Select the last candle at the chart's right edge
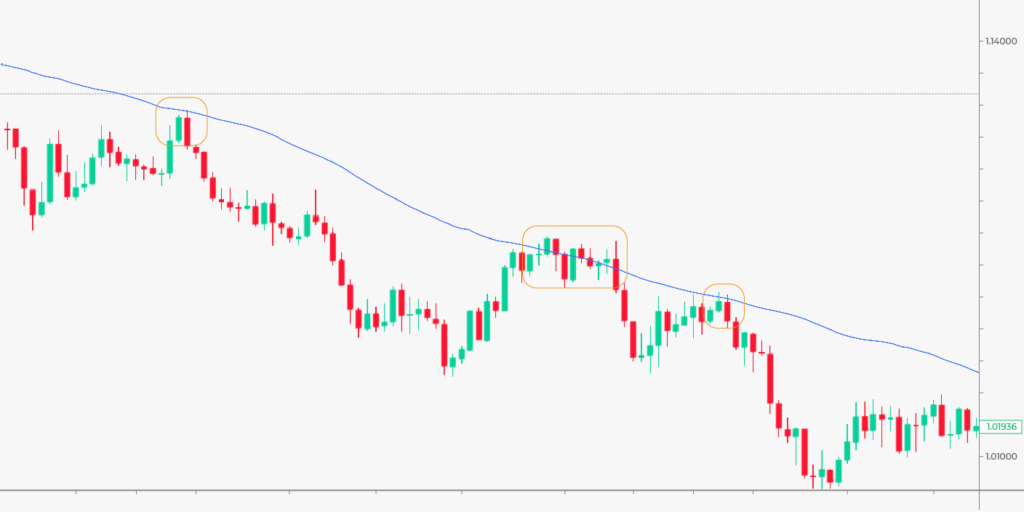The height and width of the screenshot is (512, 1024). [976, 428]
